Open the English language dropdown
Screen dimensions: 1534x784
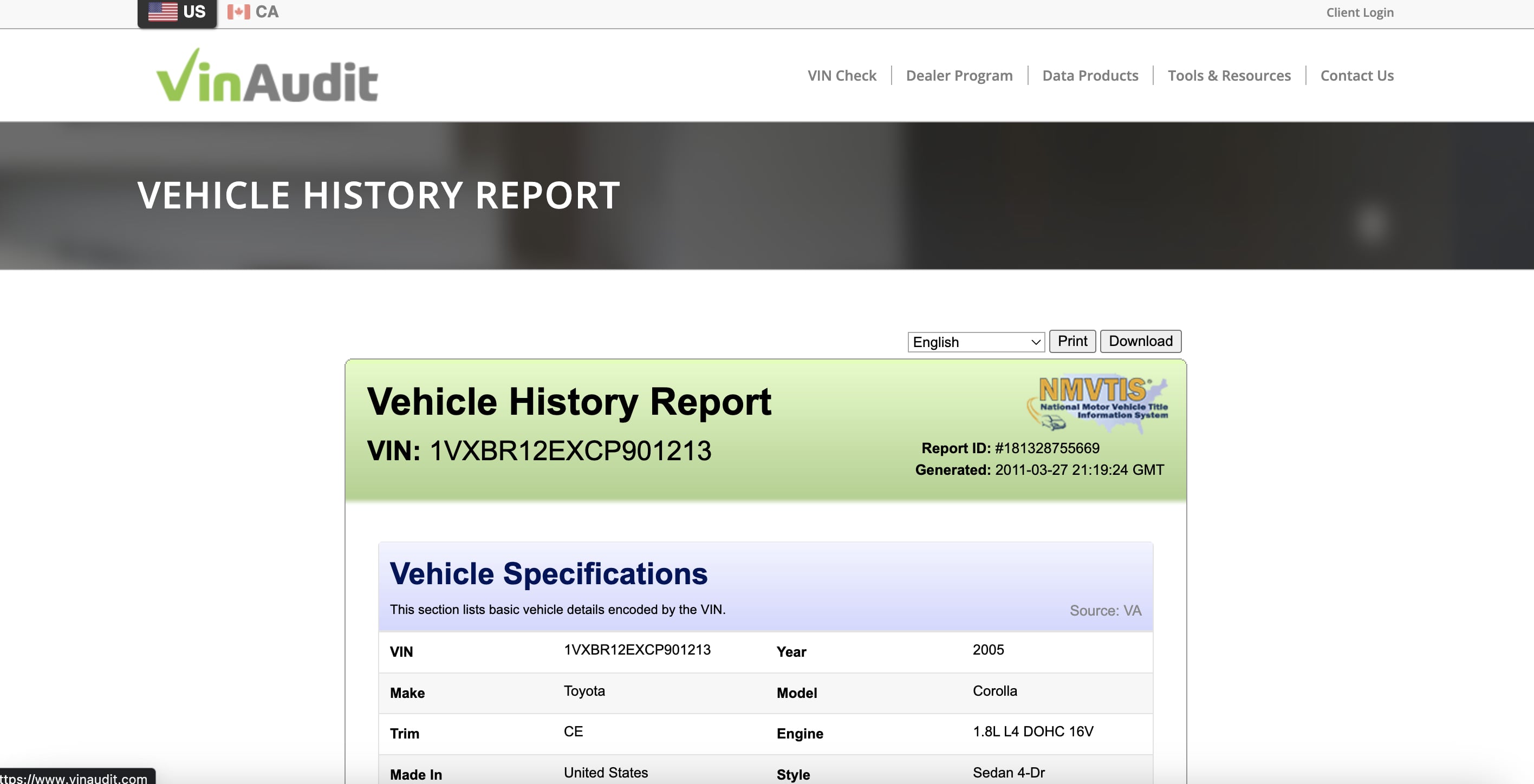(976, 342)
